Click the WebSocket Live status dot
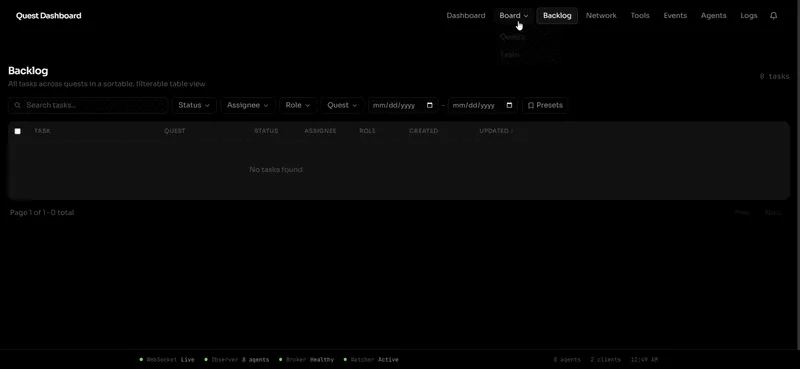Image resolution: width=800 pixels, height=369 pixels. (141, 360)
